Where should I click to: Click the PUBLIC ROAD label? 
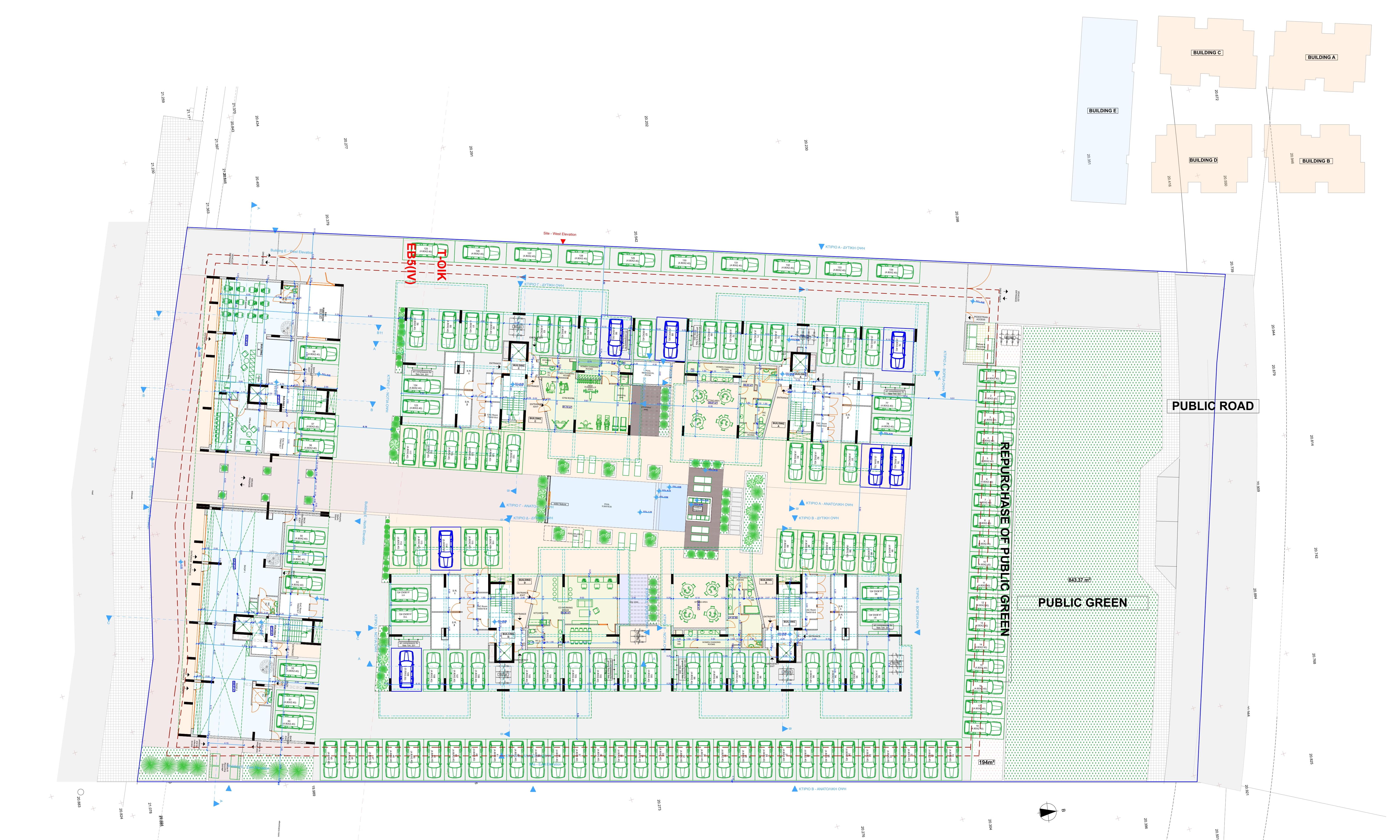point(1213,406)
